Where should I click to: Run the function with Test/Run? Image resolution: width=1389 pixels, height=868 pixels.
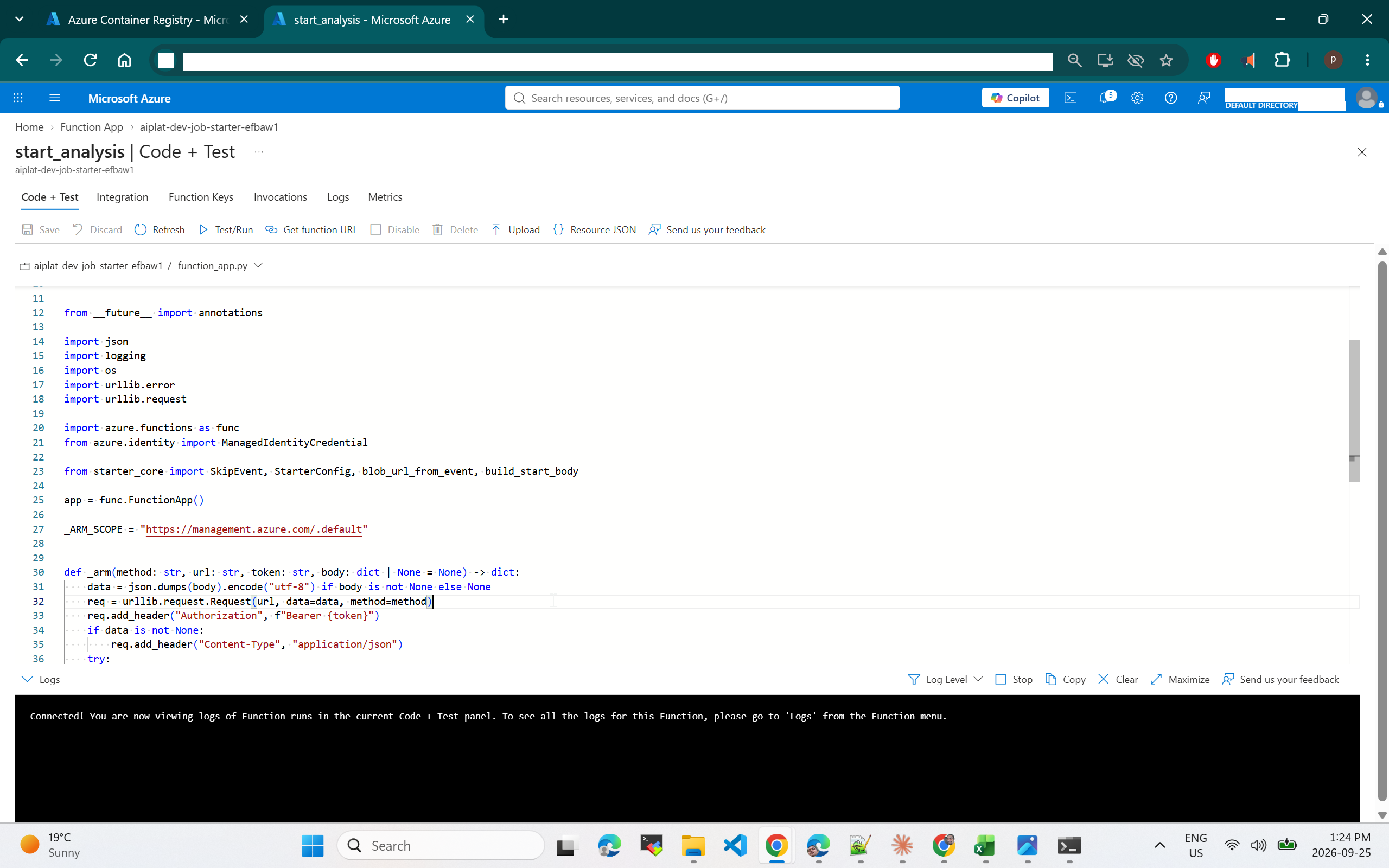coord(226,229)
